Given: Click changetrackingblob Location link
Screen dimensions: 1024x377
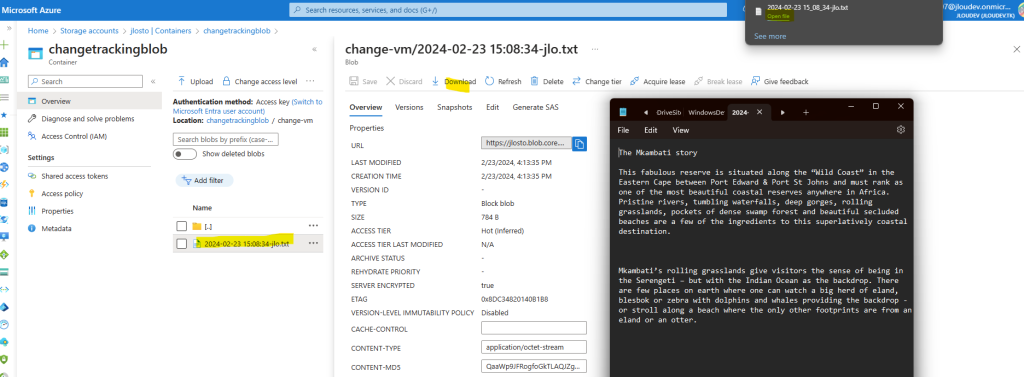Looking at the screenshot, I should (237, 121).
